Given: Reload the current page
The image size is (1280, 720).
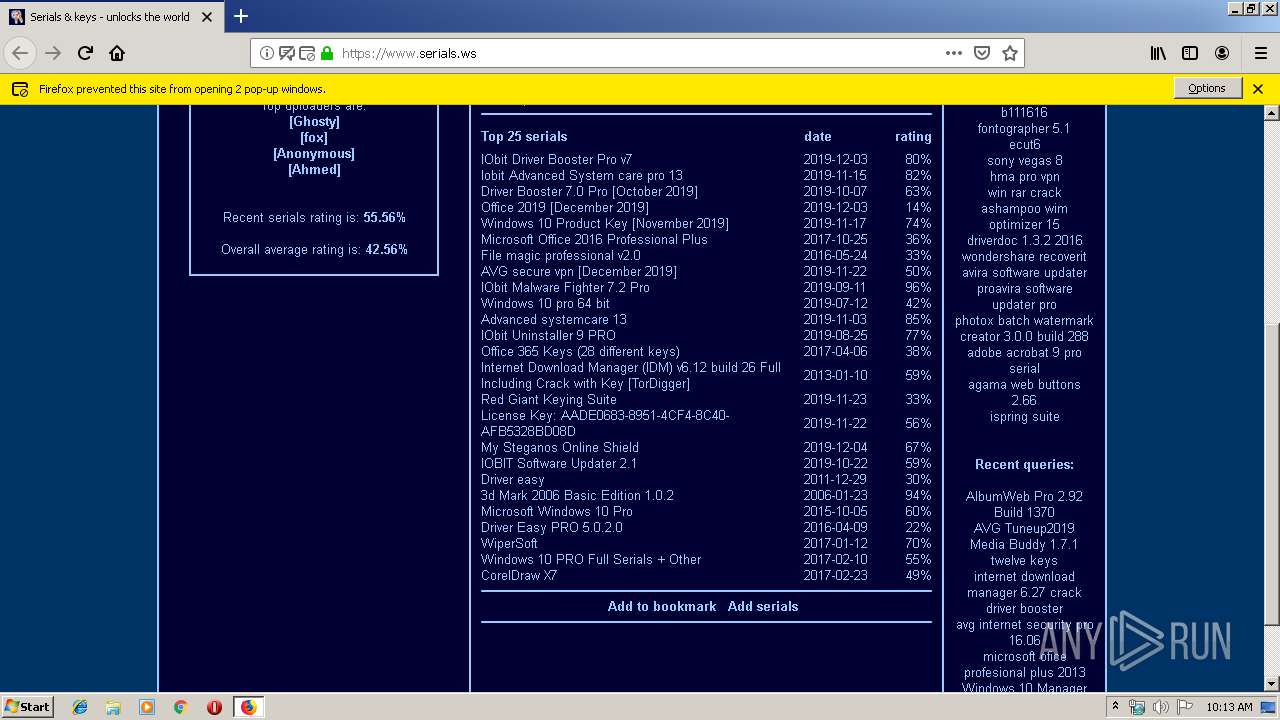Looking at the screenshot, I should pyautogui.click(x=85, y=53).
